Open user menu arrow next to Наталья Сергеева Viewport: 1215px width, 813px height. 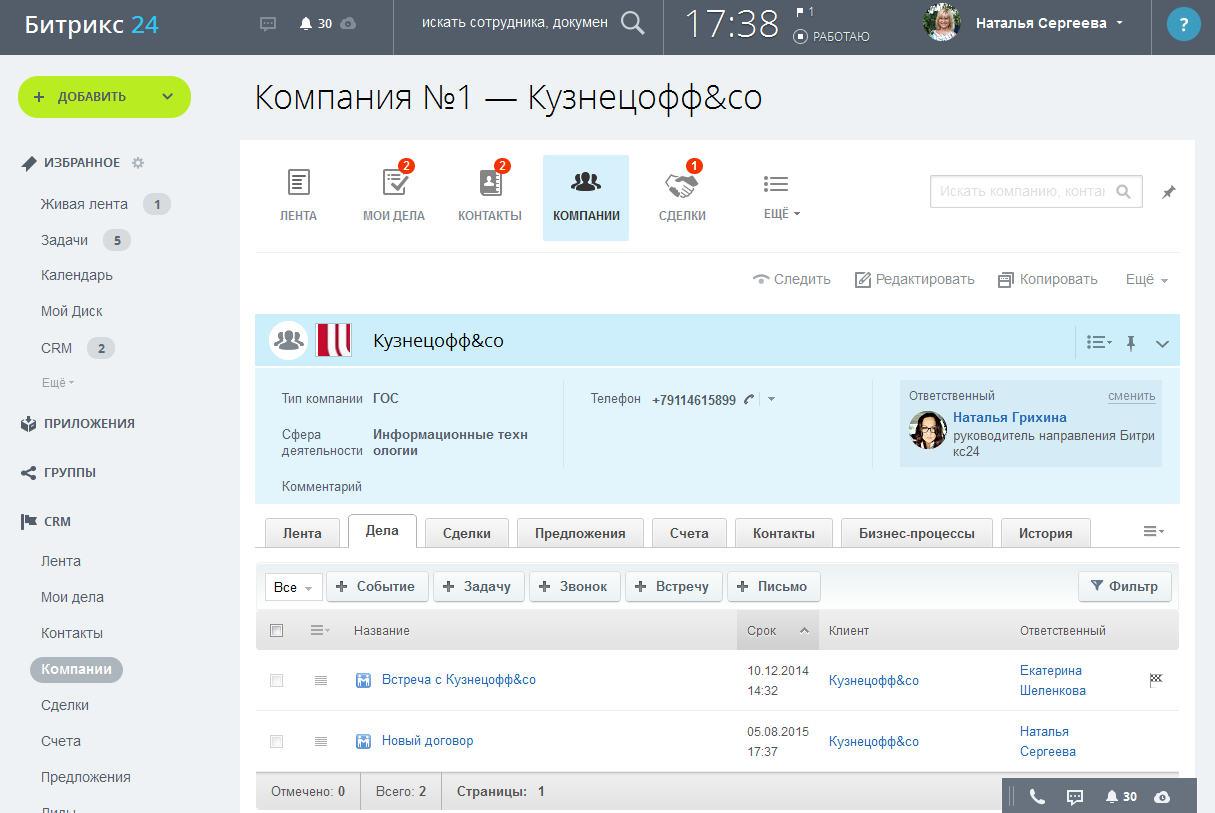[x=1119, y=23]
